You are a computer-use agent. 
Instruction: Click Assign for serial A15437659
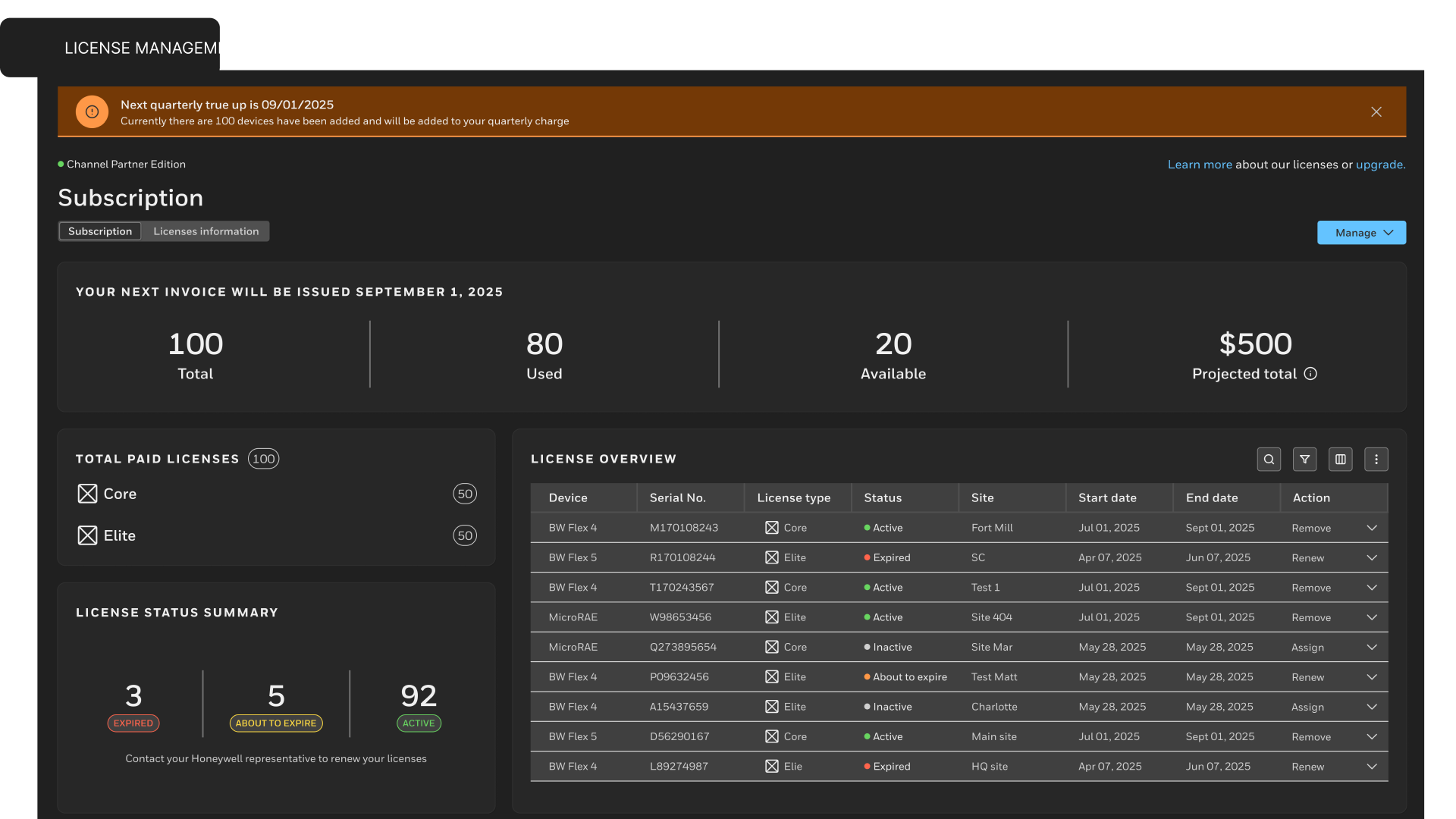1307,707
